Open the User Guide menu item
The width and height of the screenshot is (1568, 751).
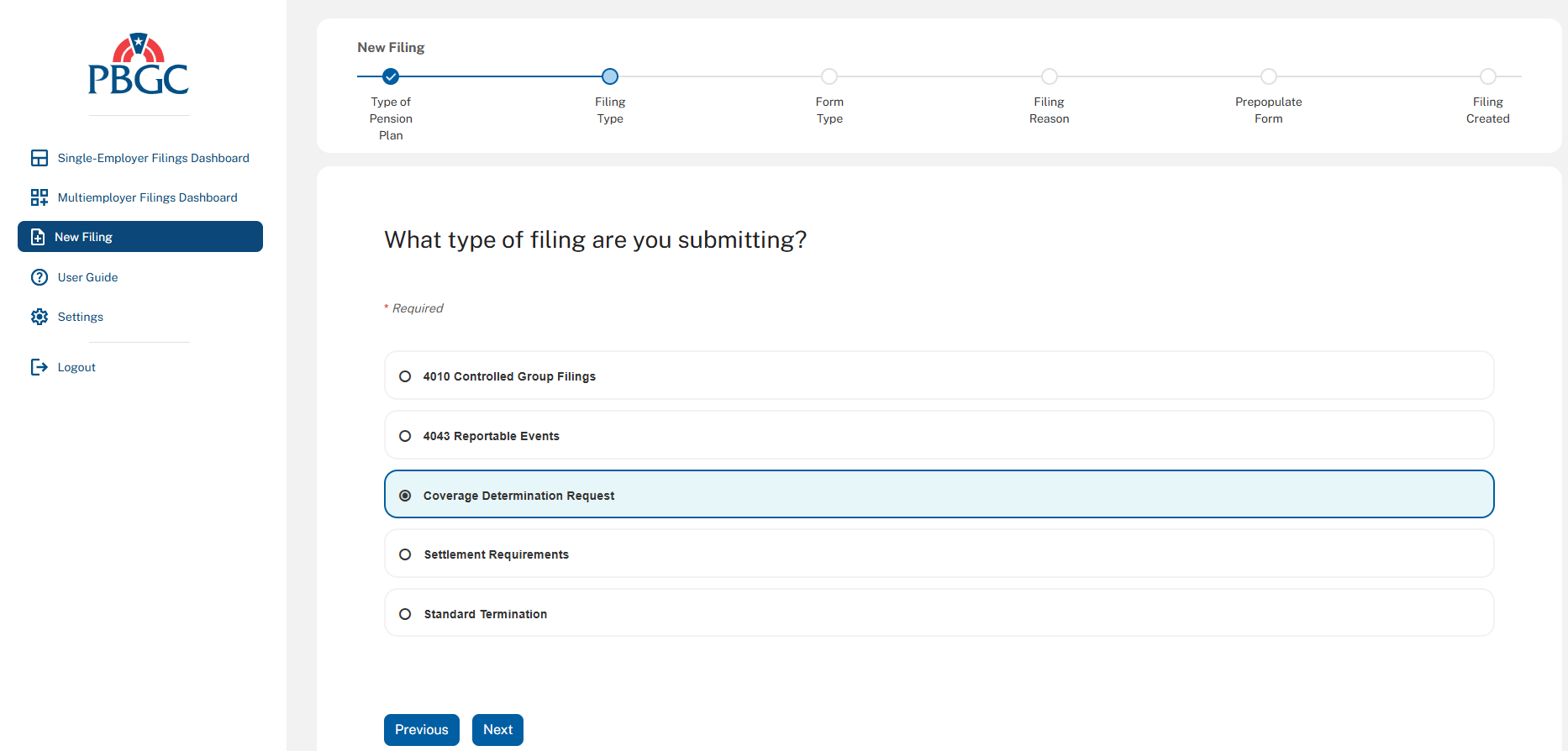87,277
